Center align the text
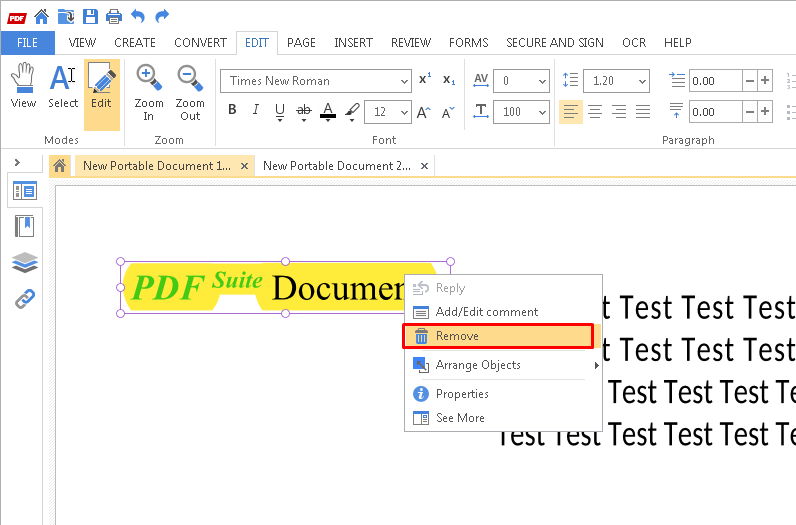The image size is (796, 525). (x=595, y=112)
